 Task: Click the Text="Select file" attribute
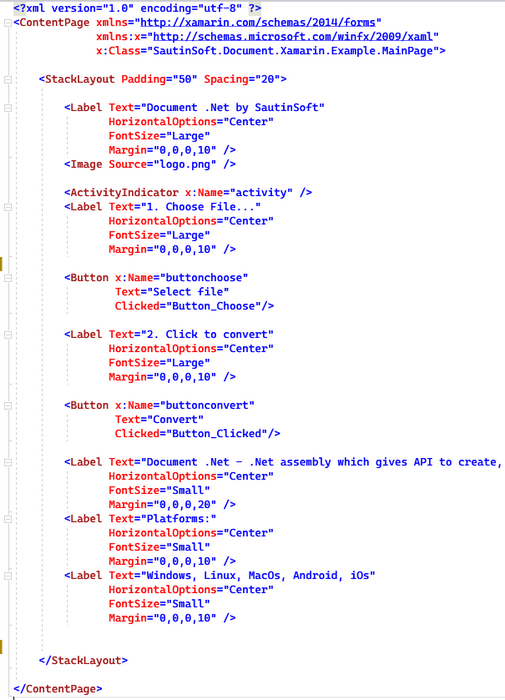(172, 292)
